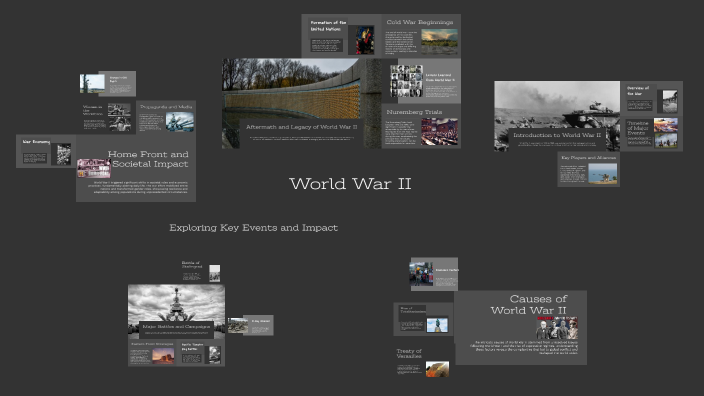Click the pink poster image beside Home Front heading
The image size is (704, 396).
(94, 168)
